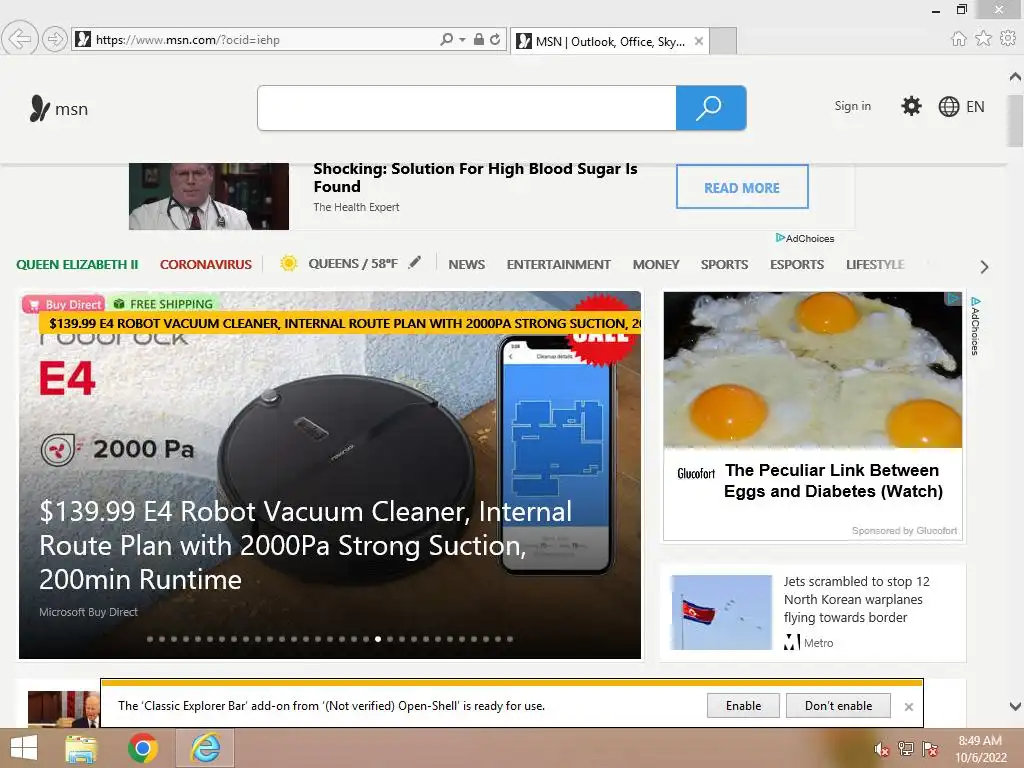Go to the browser Home icon
Viewport: 1024px width, 768px height.
click(x=958, y=39)
